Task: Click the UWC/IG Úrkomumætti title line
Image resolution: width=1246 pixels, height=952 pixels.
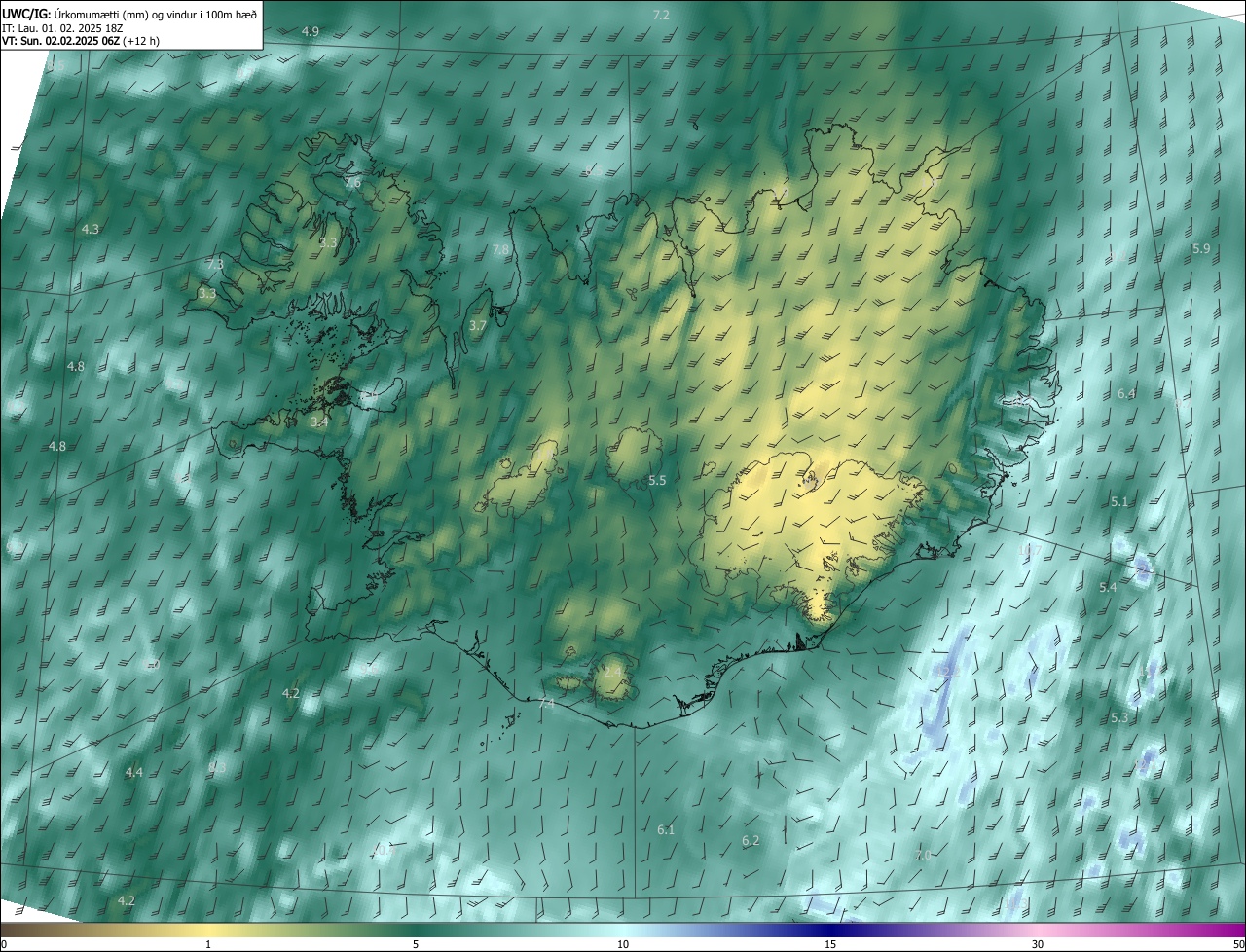Action: pos(129,13)
